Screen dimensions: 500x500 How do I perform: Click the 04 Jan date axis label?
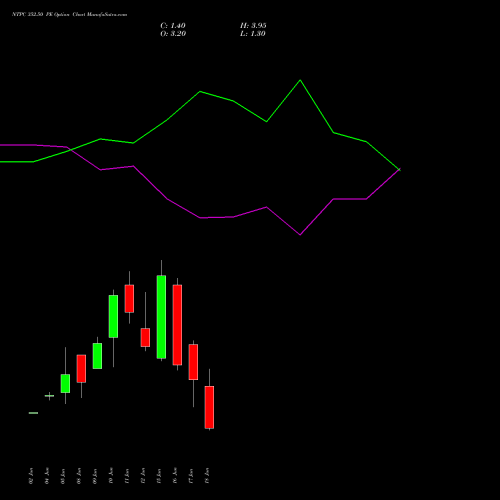[47, 476]
